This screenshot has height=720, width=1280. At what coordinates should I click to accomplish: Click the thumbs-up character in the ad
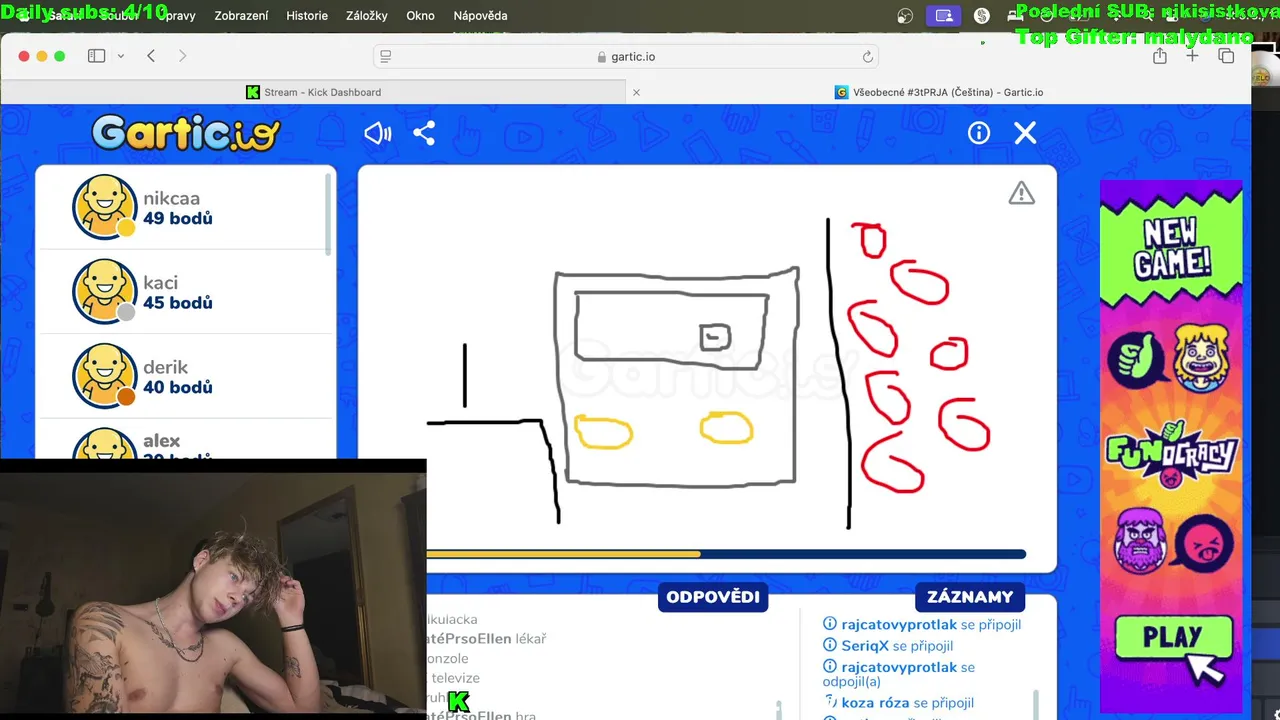point(1138,358)
